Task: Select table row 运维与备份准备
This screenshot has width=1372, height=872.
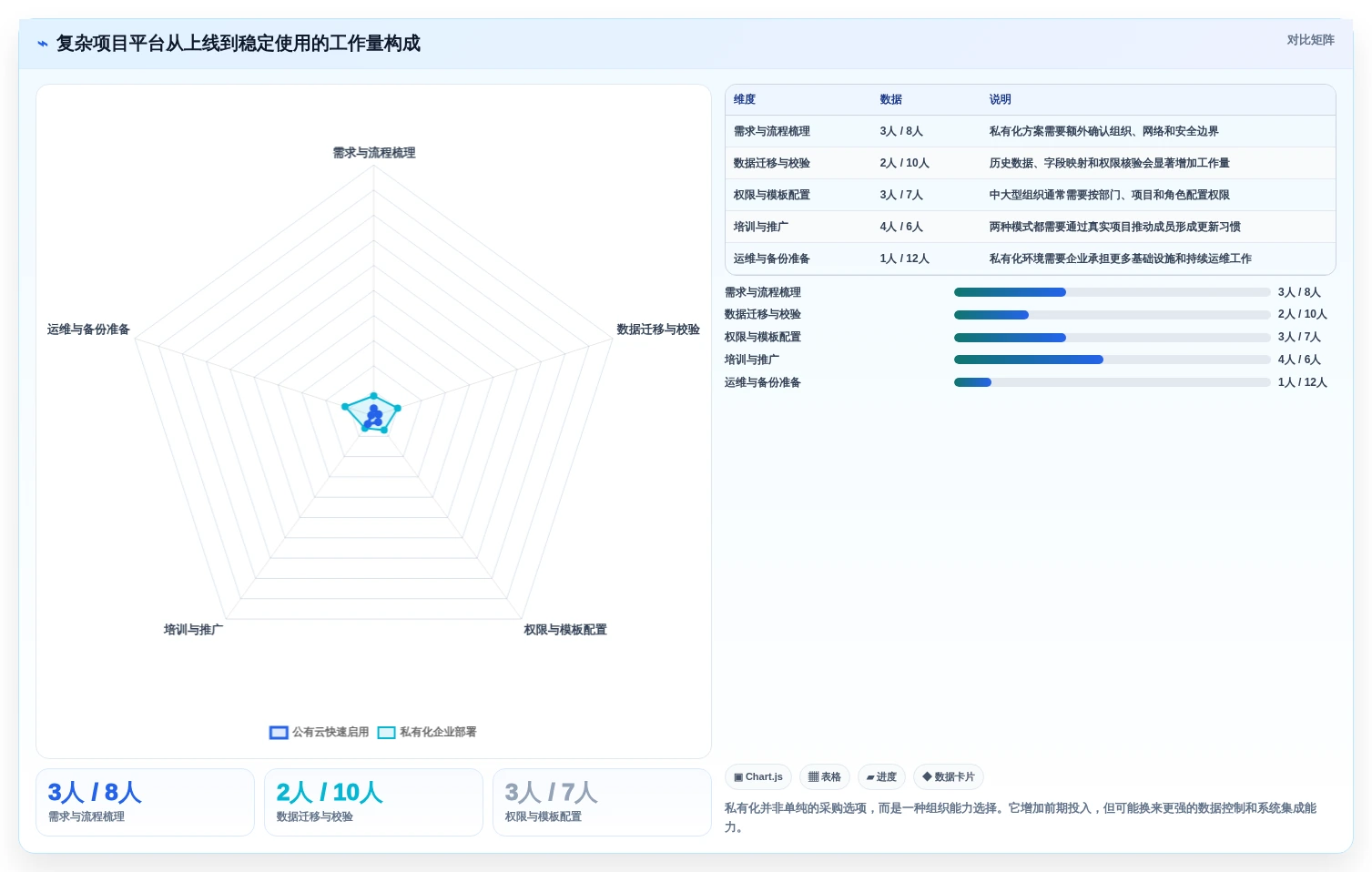Action: pyautogui.click(x=1030, y=259)
